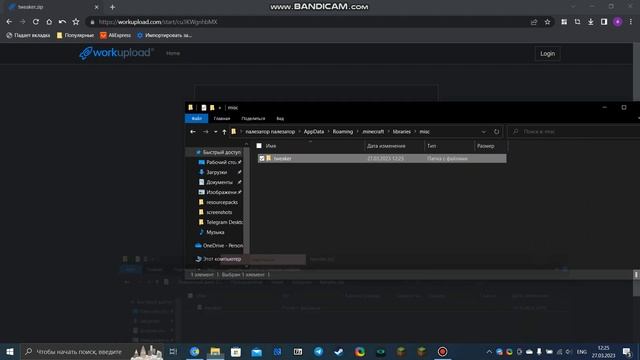Bookmark page using star inside address bar
This screenshot has width=640, height=360.
point(547,22)
